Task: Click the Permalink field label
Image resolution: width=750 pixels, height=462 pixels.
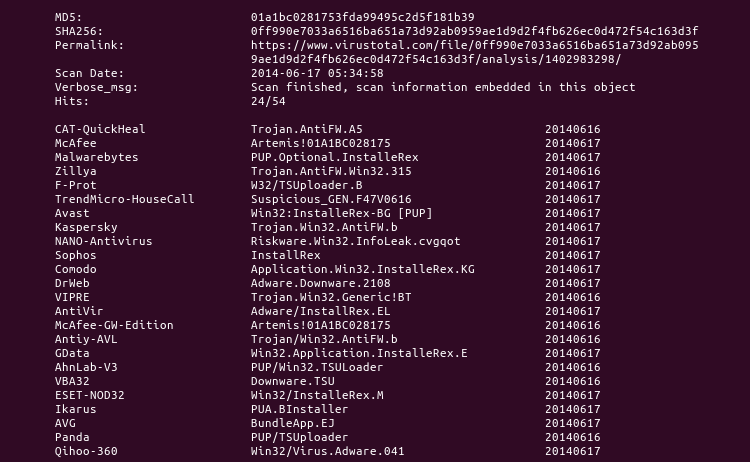Action: [89, 46]
